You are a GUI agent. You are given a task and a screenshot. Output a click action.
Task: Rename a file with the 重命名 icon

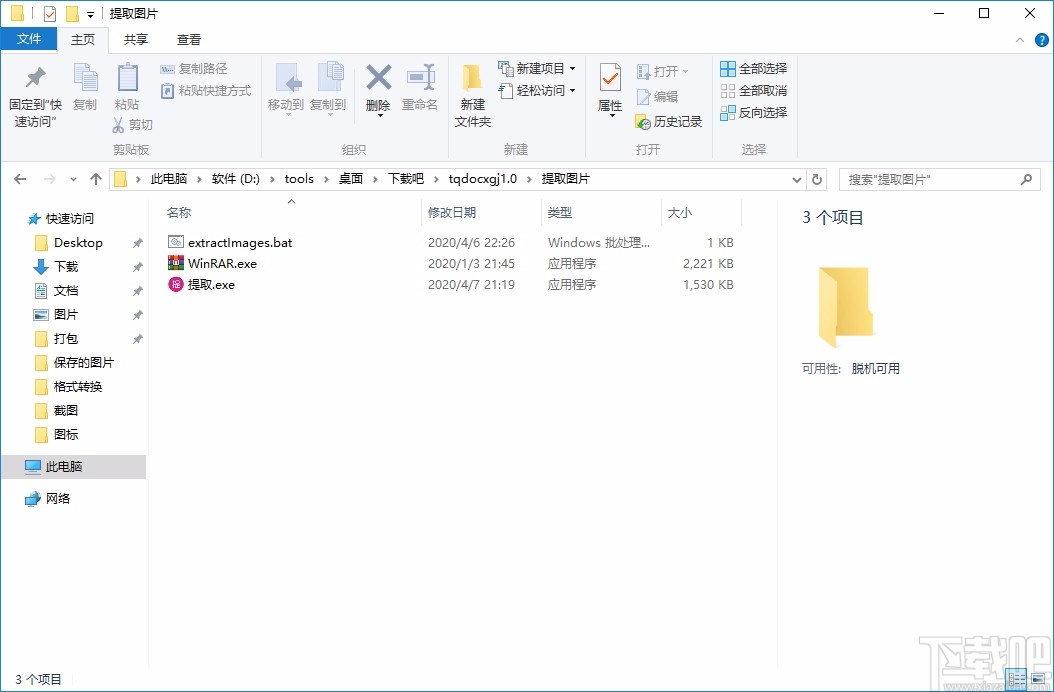421,88
